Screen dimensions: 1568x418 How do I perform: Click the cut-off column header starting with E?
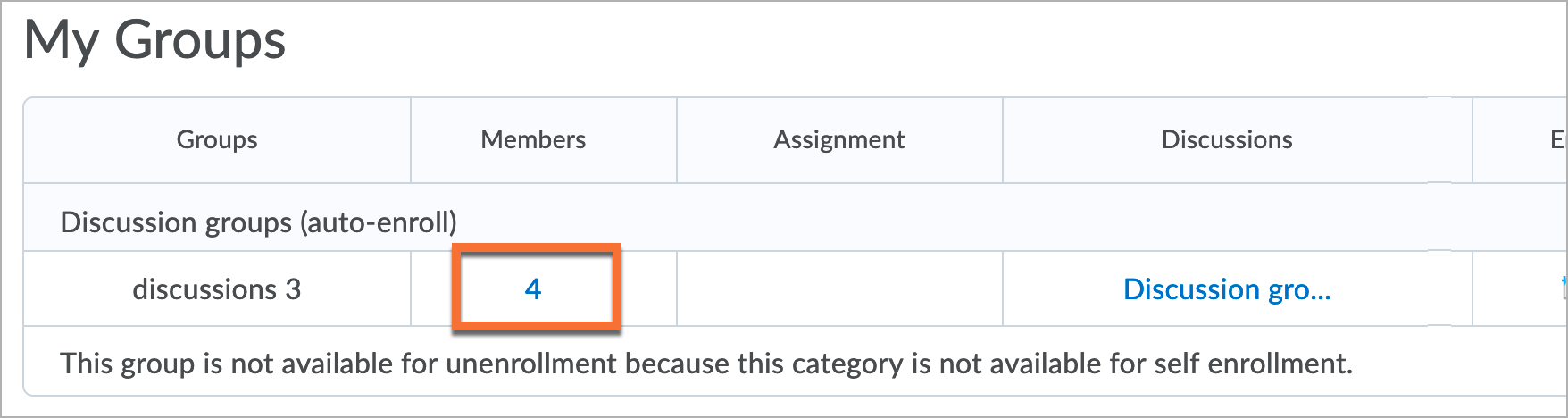1557,139
